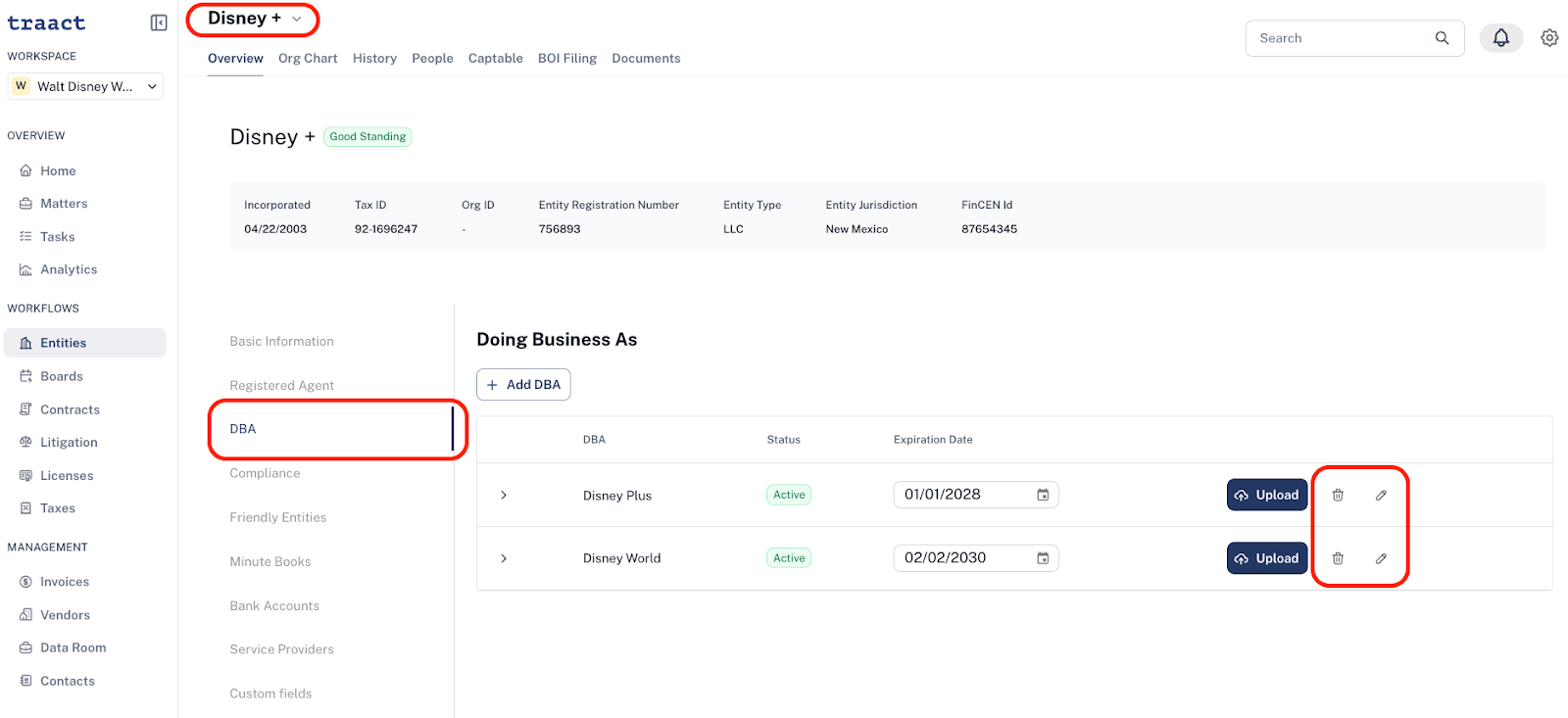This screenshot has height=718, width=1568.
Task: Open Bank Accounts section
Action: [274, 606]
